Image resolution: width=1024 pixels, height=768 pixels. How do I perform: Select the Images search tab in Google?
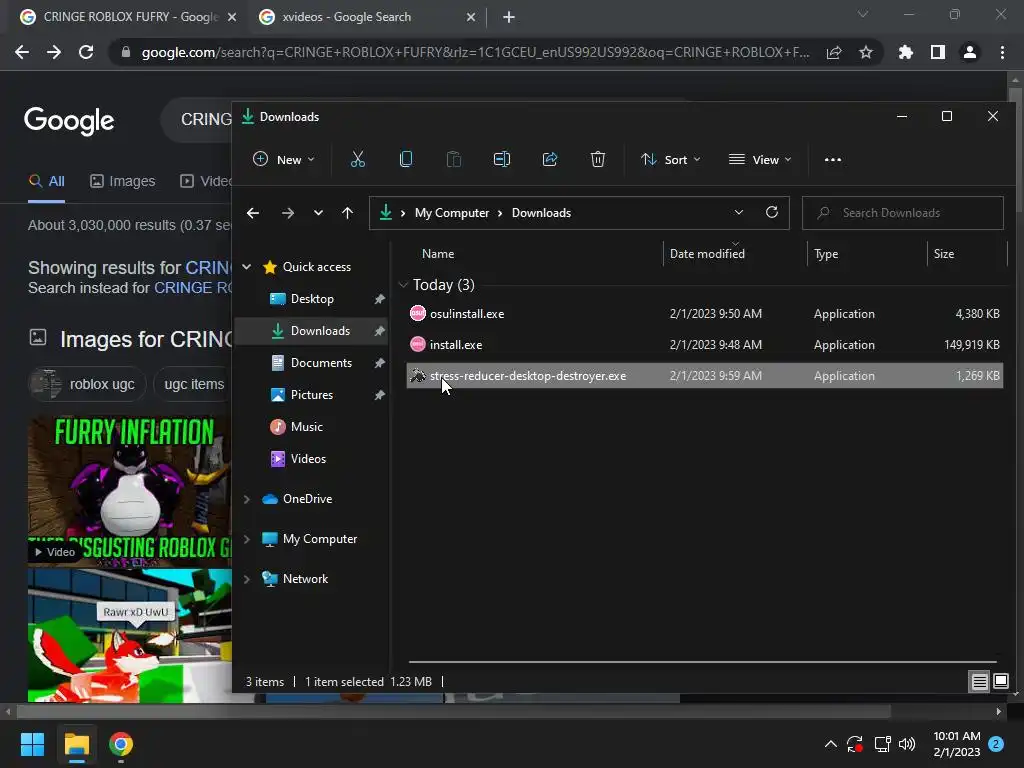123,181
